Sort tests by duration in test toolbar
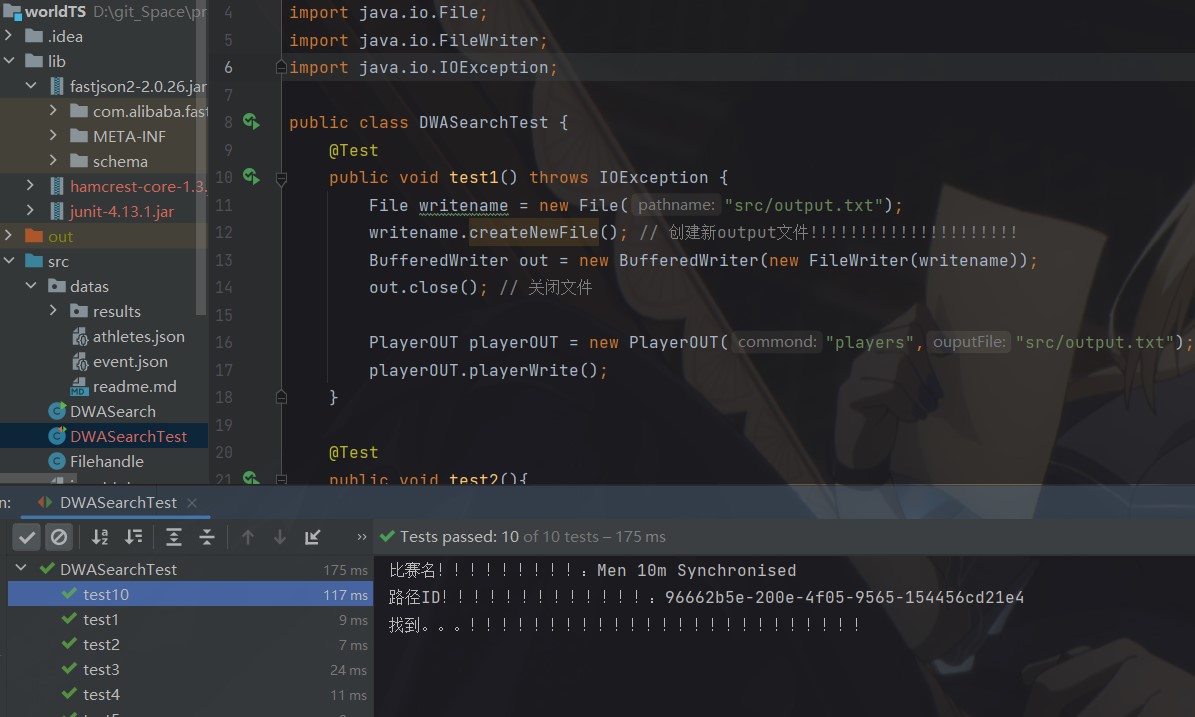Image resolution: width=1195 pixels, height=717 pixels. click(133, 537)
